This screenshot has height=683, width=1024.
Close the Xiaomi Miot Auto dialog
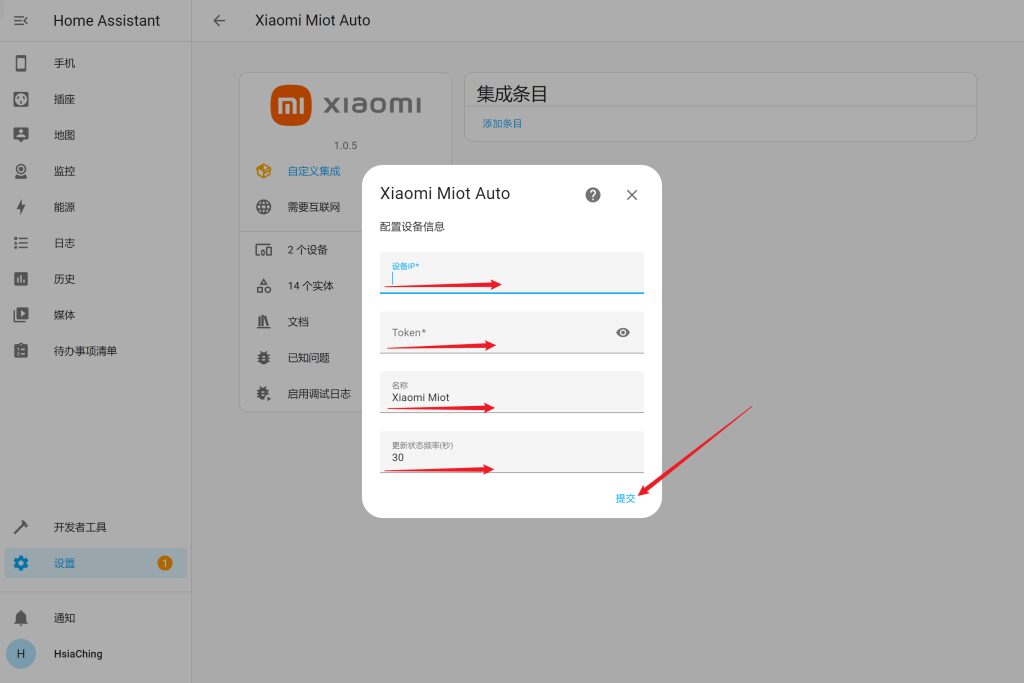(632, 195)
